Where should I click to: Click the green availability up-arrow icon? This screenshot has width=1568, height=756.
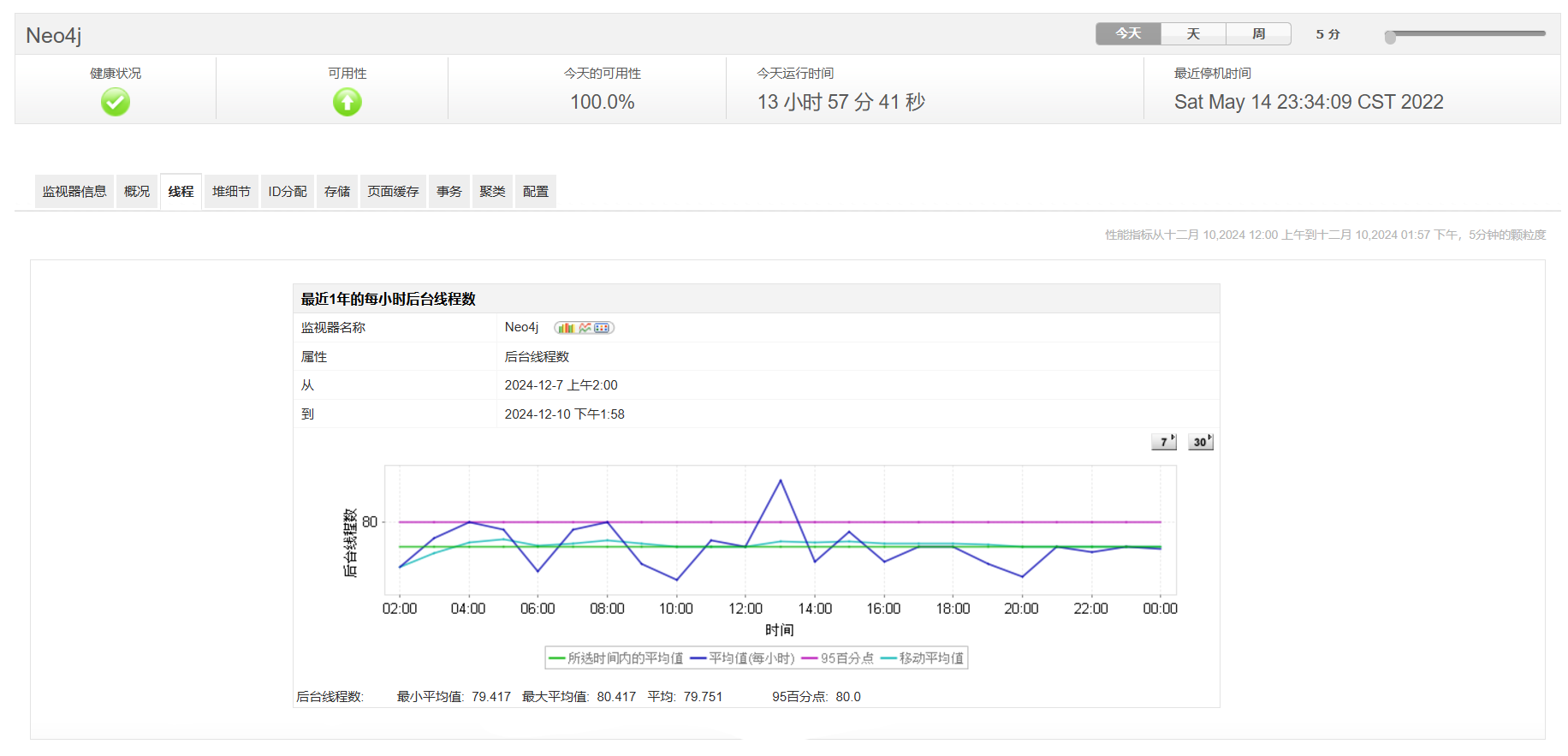pyautogui.click(x=347, y=103)
